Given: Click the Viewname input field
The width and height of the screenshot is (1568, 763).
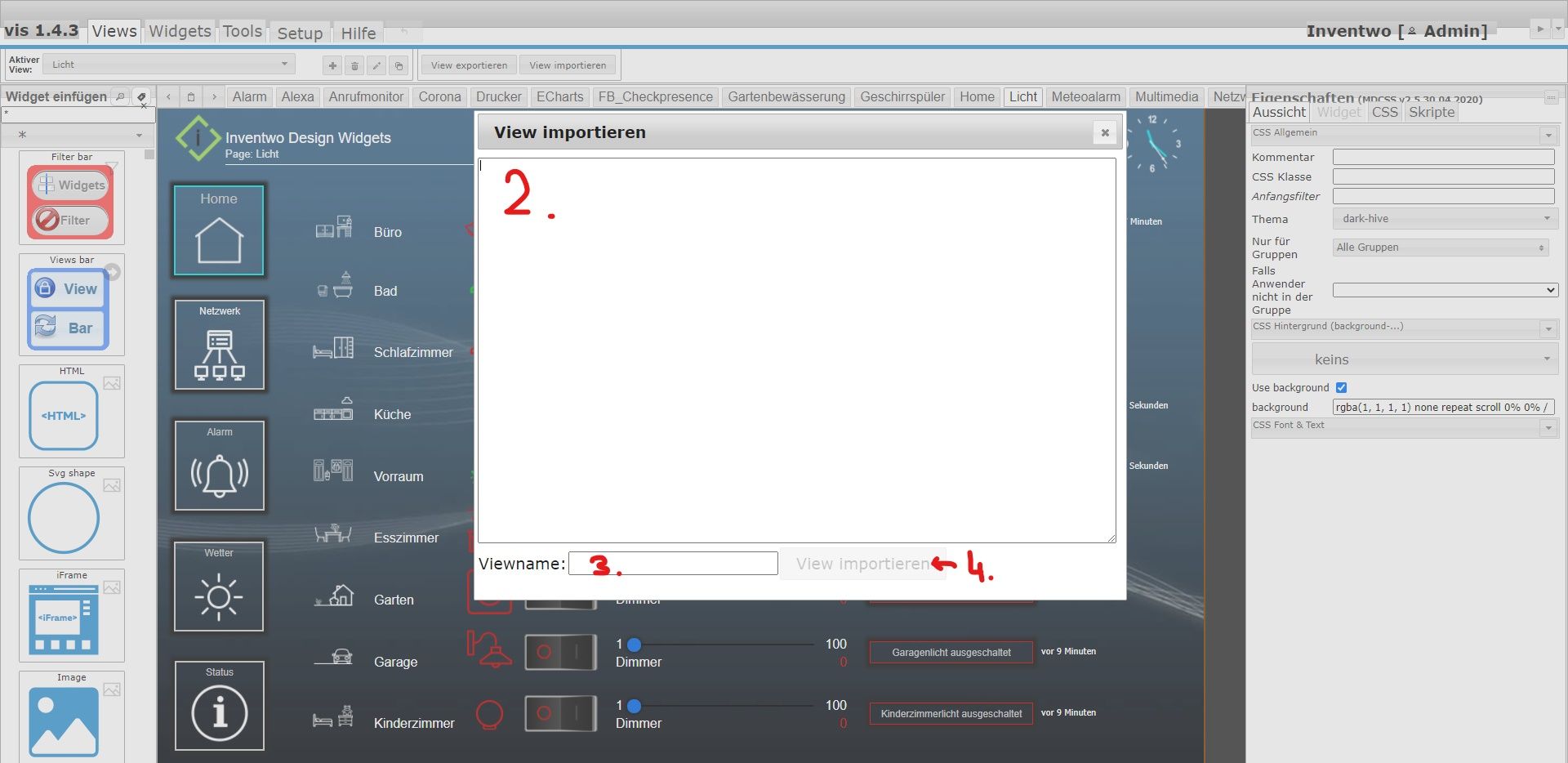Looking at the screenshot, I should [673, 564].
